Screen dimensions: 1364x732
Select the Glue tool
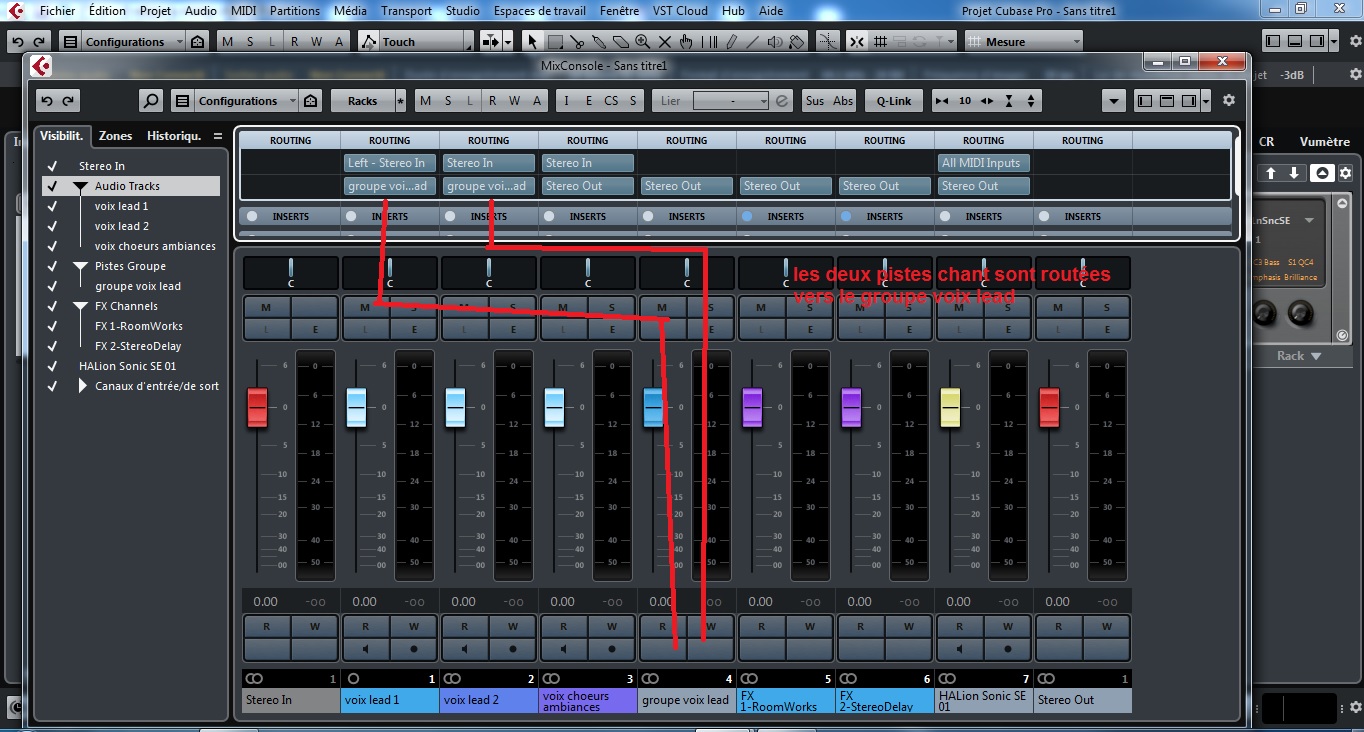click(599, 42)
